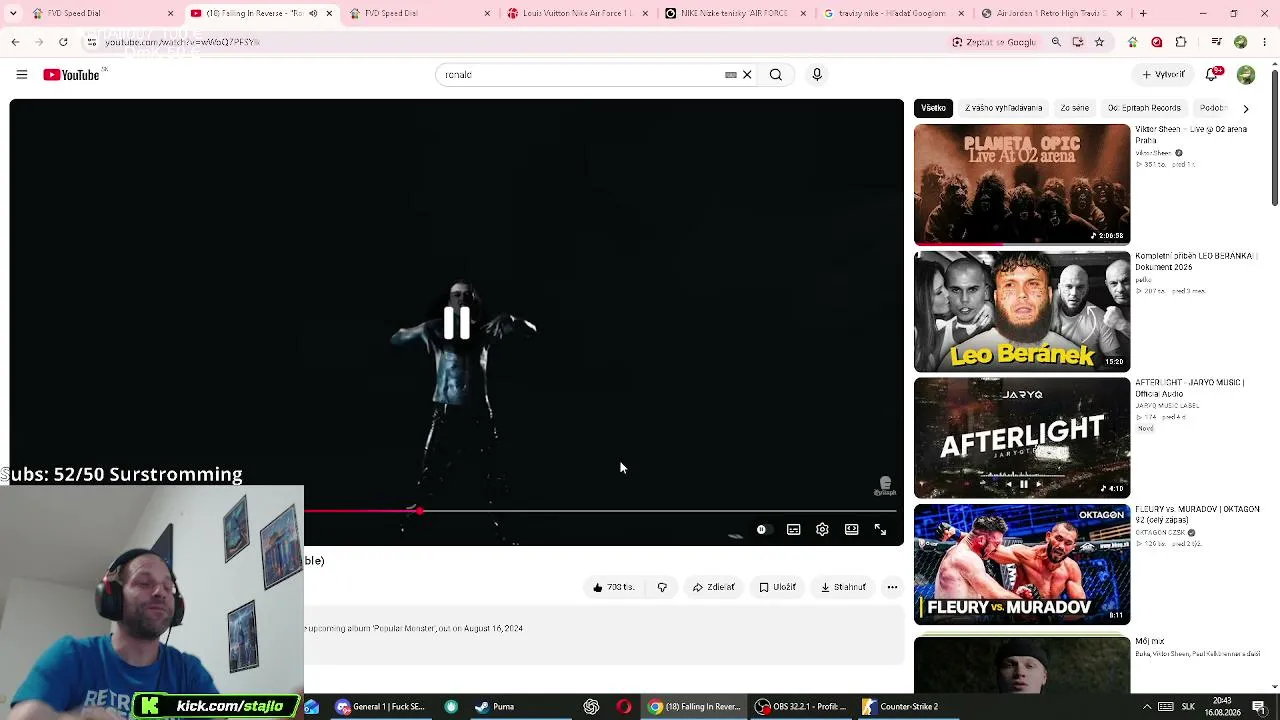The width and height of the screenshot is (1280, 720).
Task: Start voice search with the microphone
Action: [x=817, y=75]
